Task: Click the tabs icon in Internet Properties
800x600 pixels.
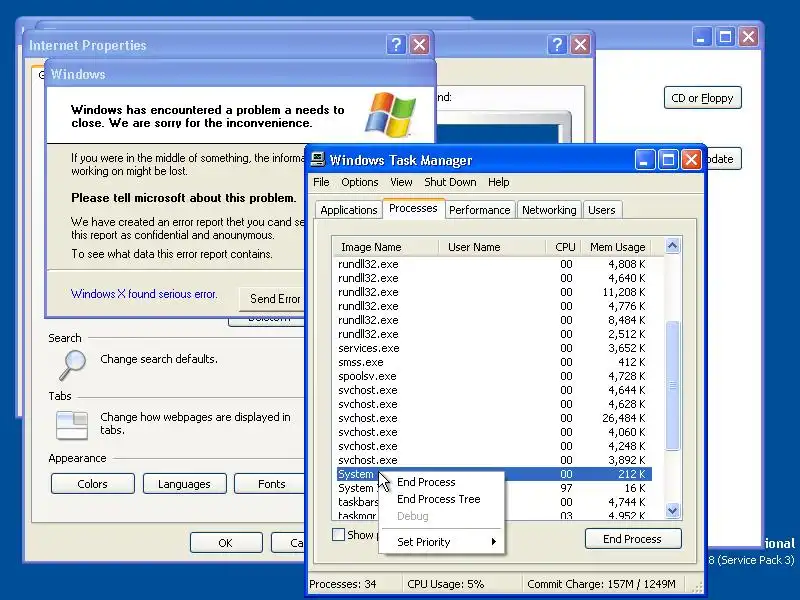Action: 71,426
